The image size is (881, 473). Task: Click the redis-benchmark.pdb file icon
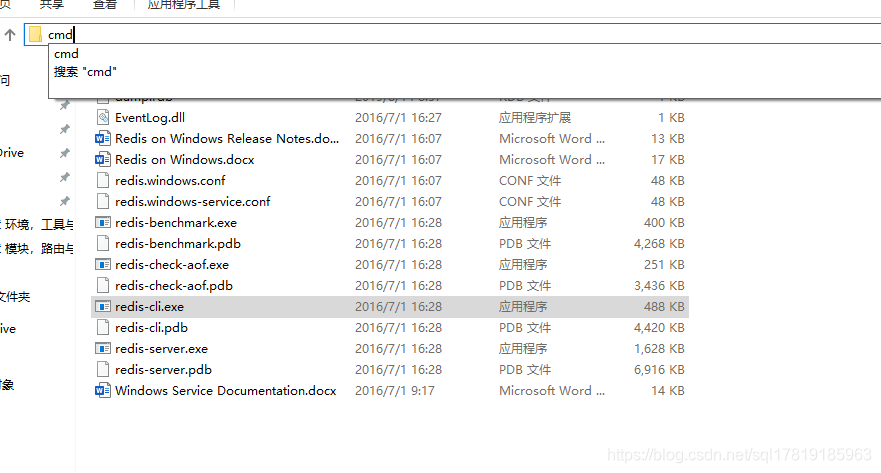coord(103,243)
